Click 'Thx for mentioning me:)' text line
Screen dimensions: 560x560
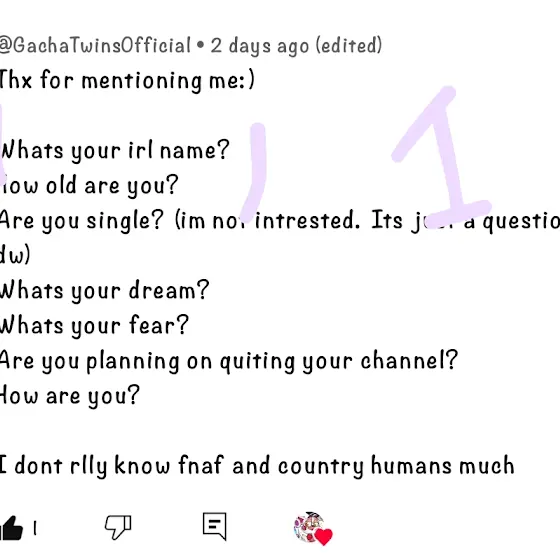[x=127, y=80]
